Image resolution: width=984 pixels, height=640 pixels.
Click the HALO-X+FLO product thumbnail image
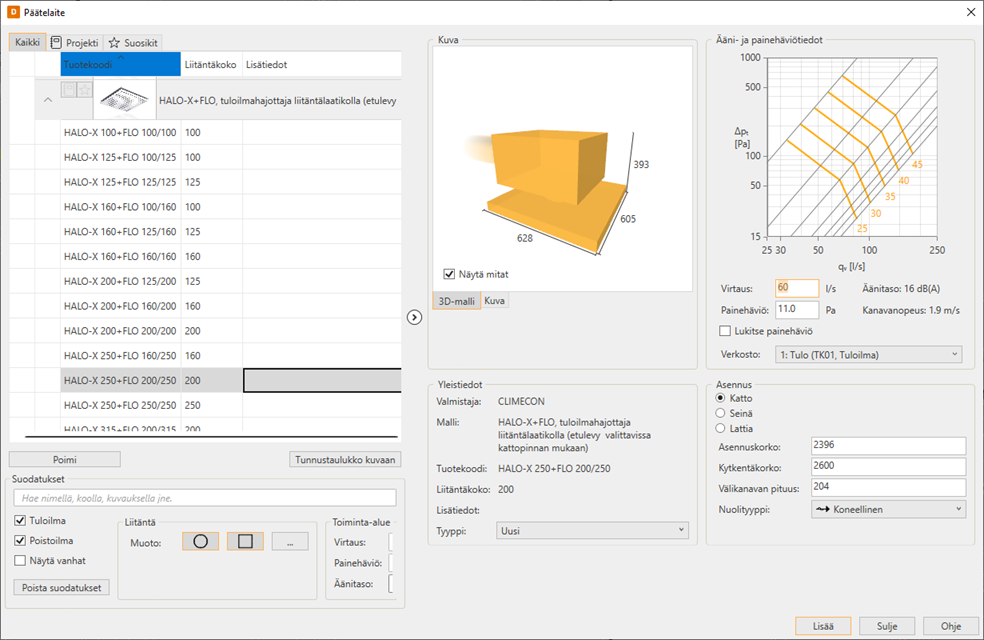124,100
